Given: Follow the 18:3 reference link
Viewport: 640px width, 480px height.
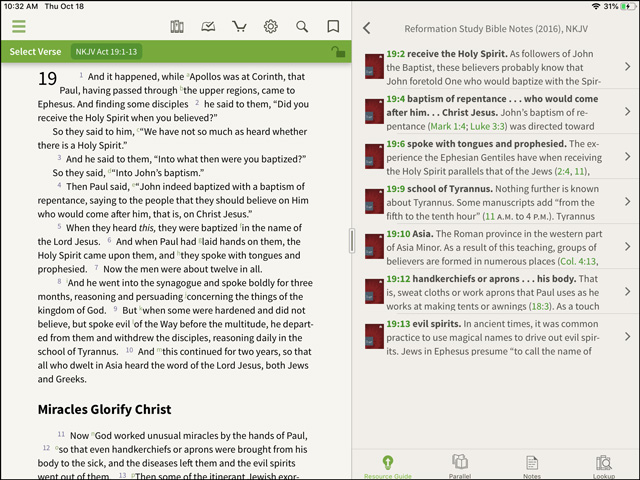Looking at the screenshot, I should point(540,306).
